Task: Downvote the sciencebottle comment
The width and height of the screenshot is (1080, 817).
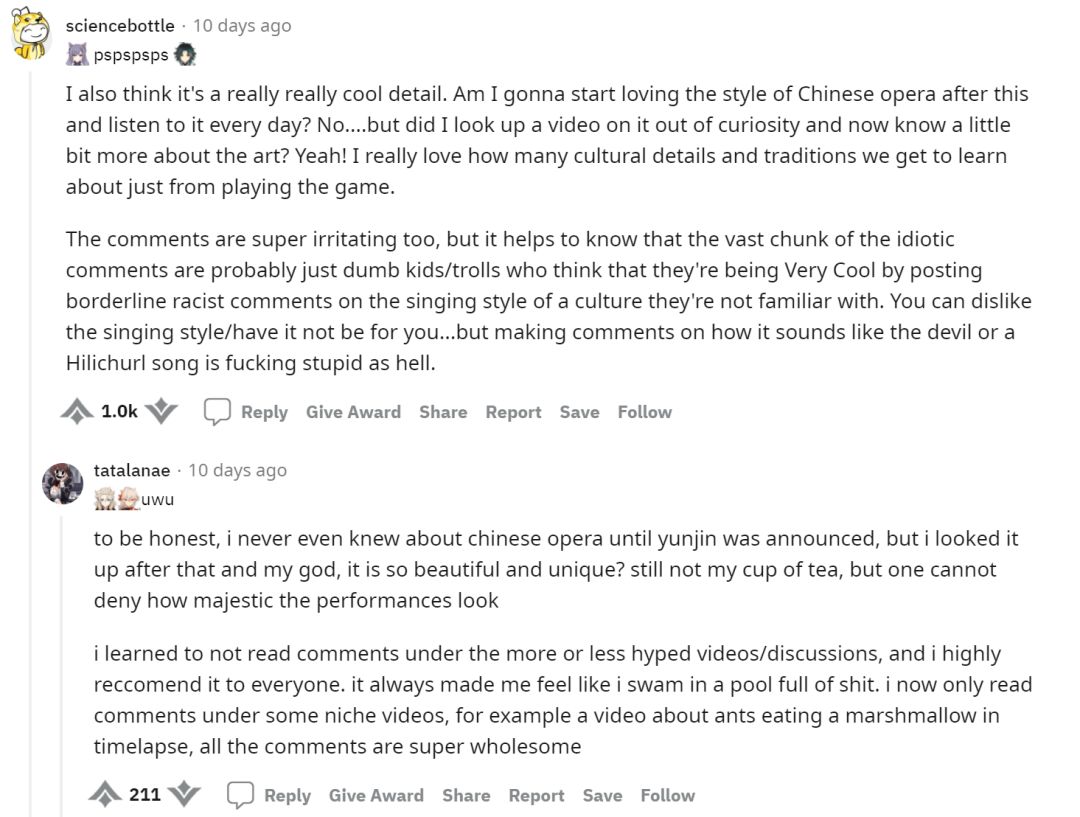Action: [x=162, y=411]
